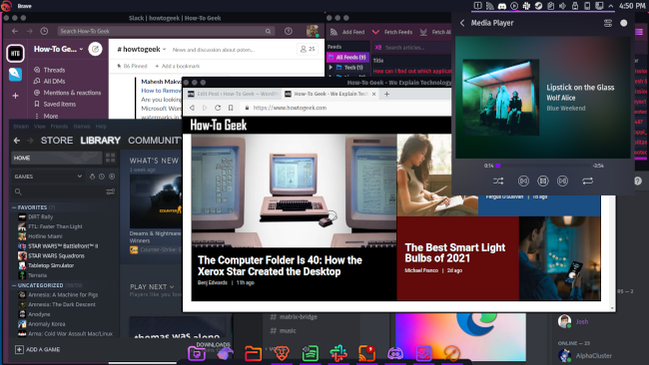The image size is (649, 365).
Task: Click Fetch Feeds in feed reader
Action: coord(392,32)
